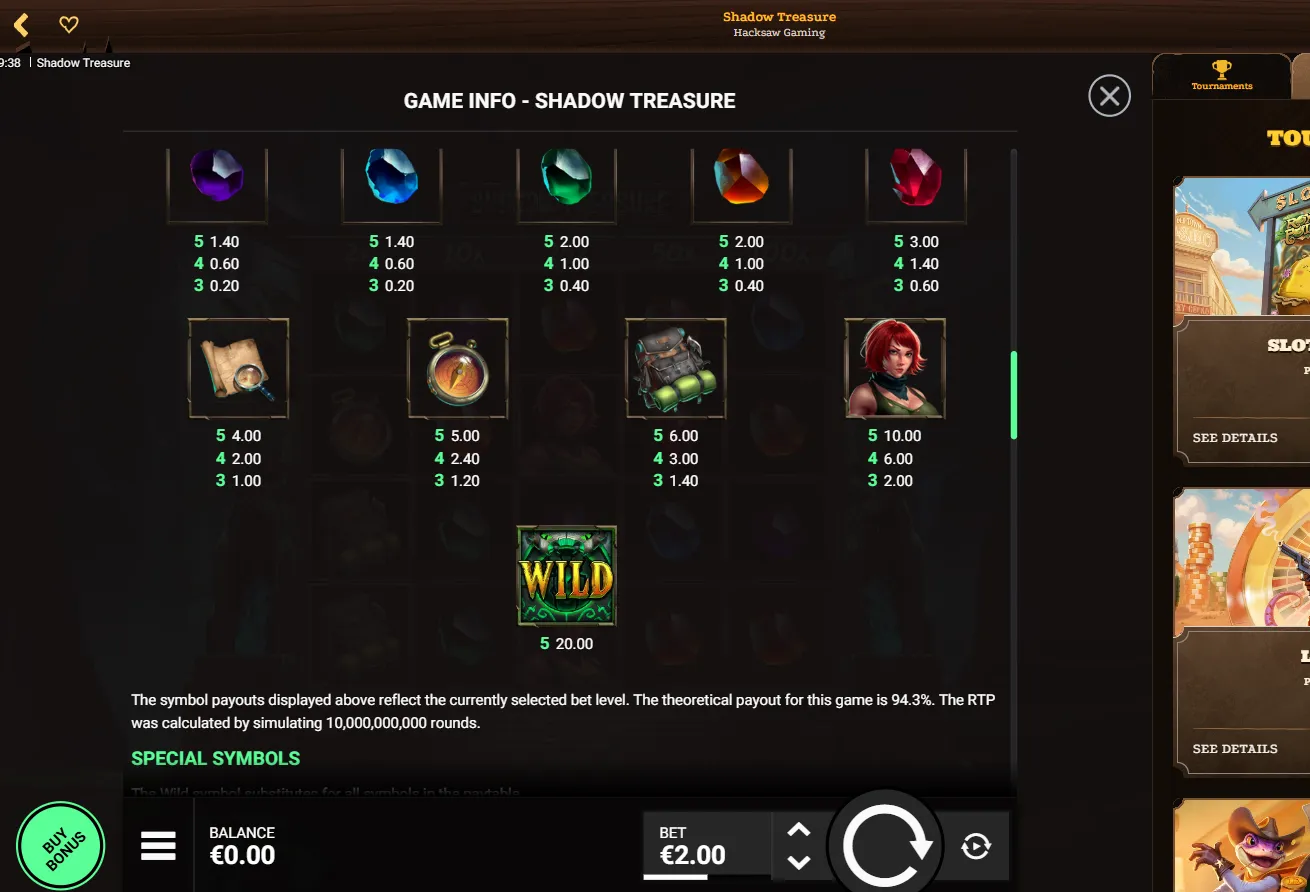1310x892 pixels.
Task: Switch to the Tournaments tab
Action: (x=1221, y=75)
